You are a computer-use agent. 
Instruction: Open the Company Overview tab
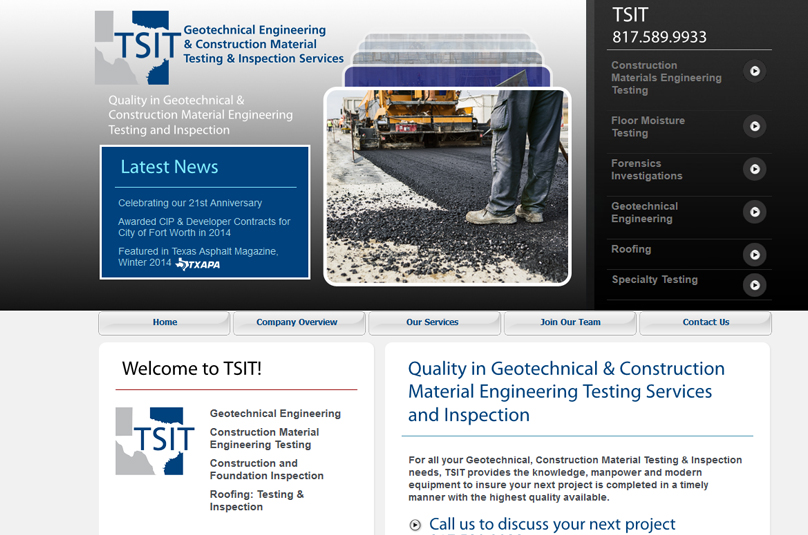coord(299,323)
